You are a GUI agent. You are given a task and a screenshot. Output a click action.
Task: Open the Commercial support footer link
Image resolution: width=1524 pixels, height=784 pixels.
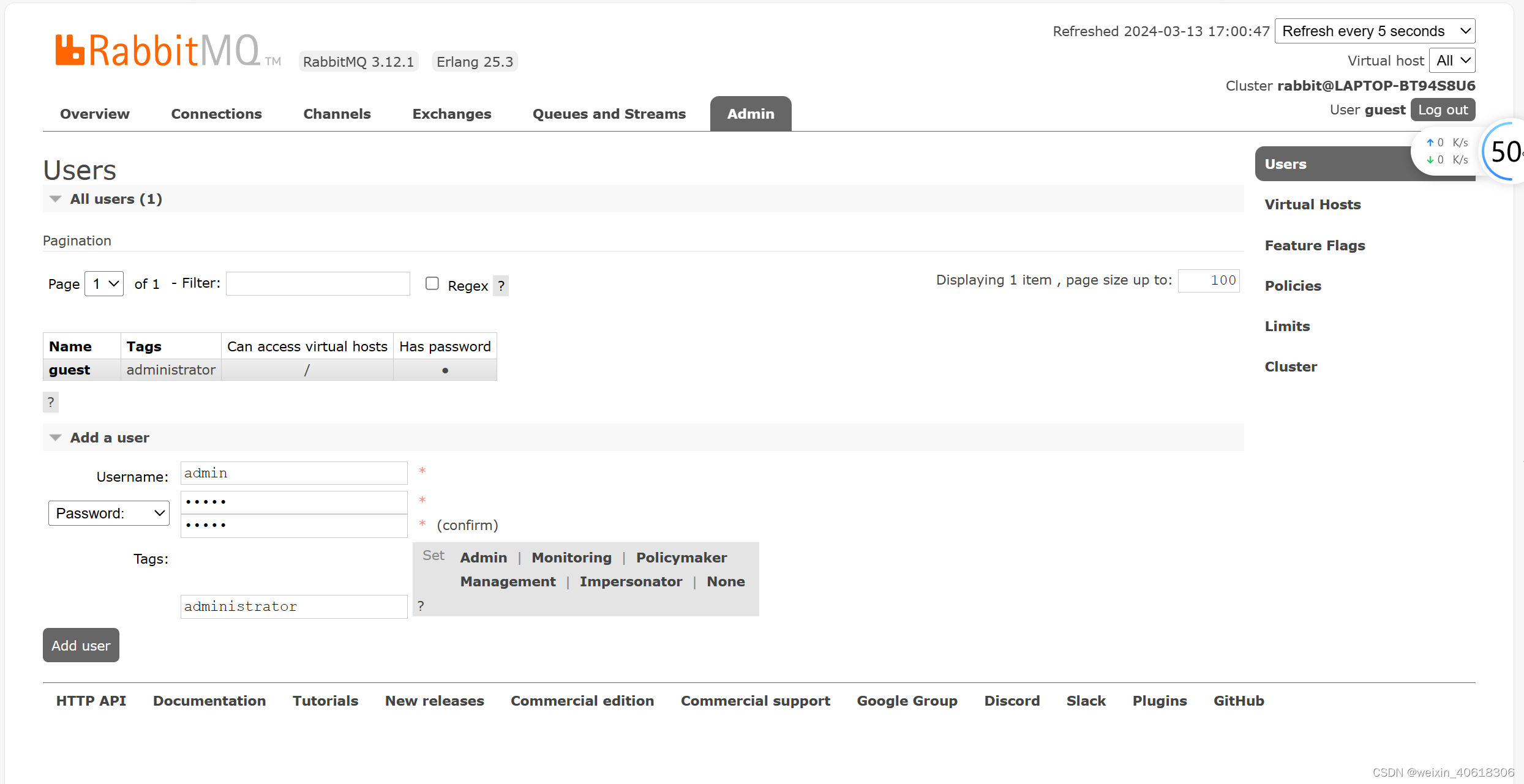click(x=756, y=701)
